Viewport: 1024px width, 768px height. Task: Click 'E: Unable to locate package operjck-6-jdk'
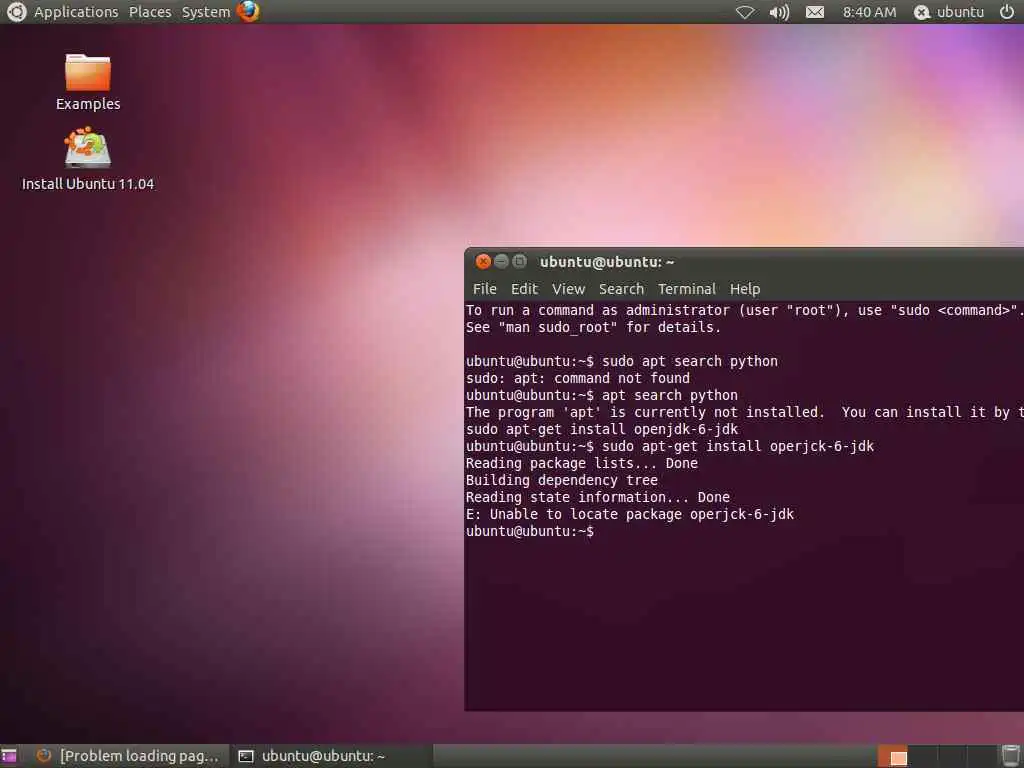click(x=630, y=514)
